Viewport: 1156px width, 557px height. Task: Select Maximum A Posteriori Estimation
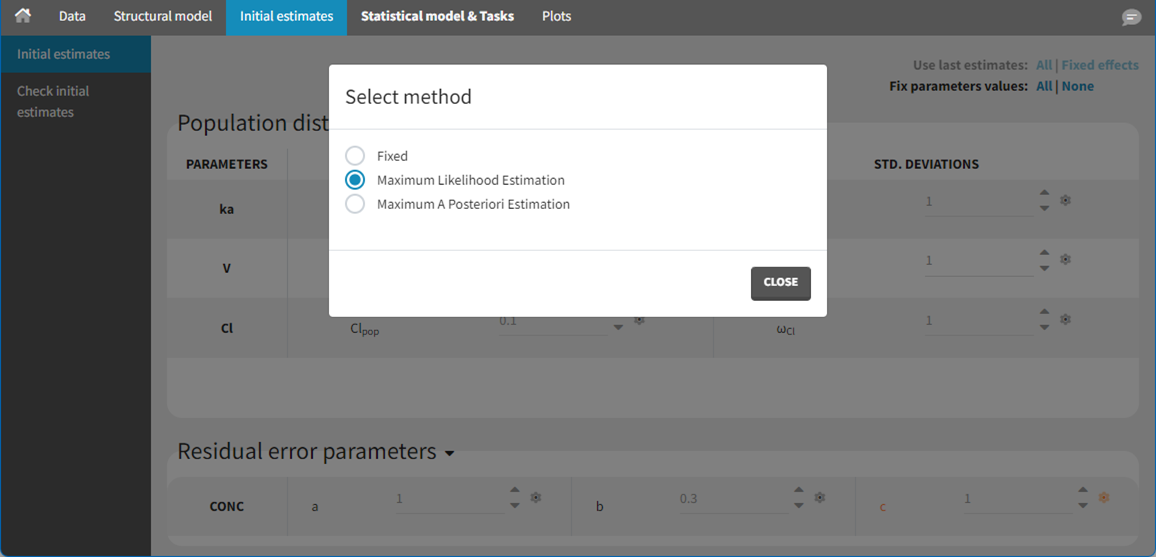[355, 204]
